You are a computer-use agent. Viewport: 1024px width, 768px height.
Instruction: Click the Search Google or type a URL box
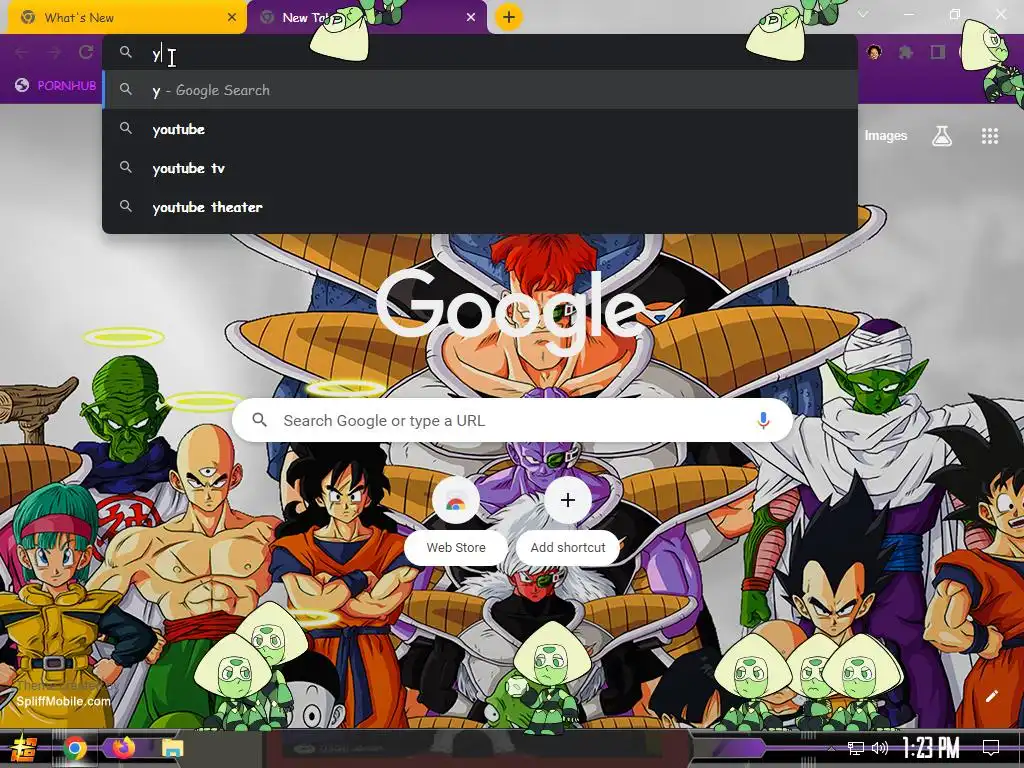(513, 421)
